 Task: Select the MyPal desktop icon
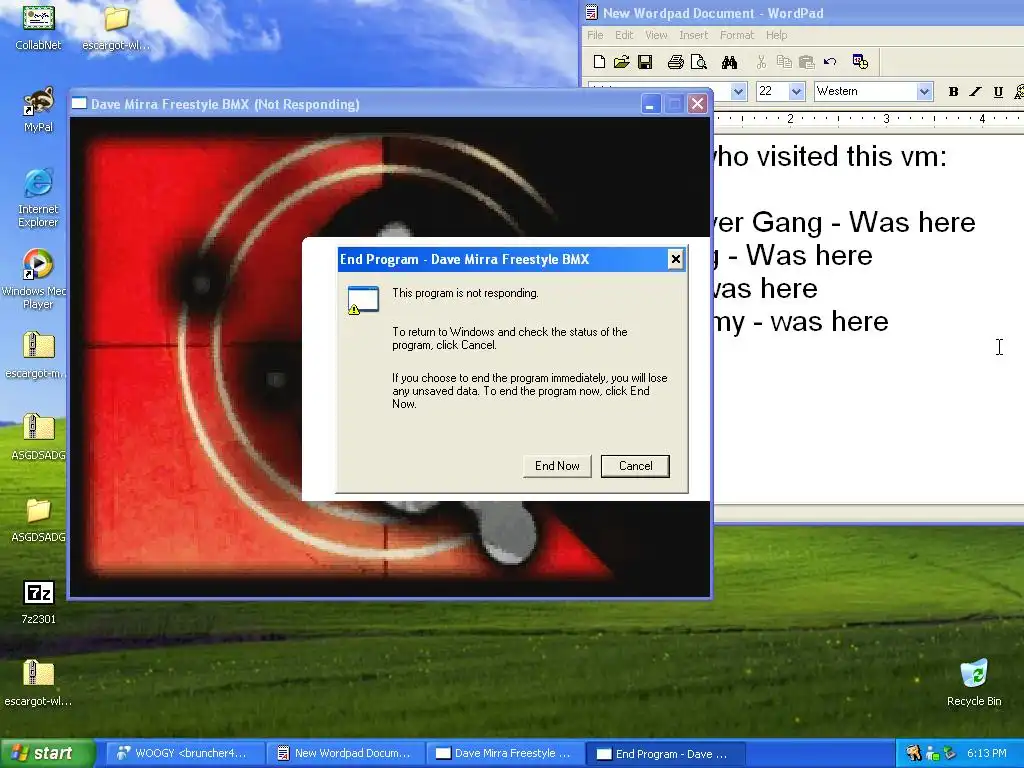pyautogui.click(x=39, y=110)
